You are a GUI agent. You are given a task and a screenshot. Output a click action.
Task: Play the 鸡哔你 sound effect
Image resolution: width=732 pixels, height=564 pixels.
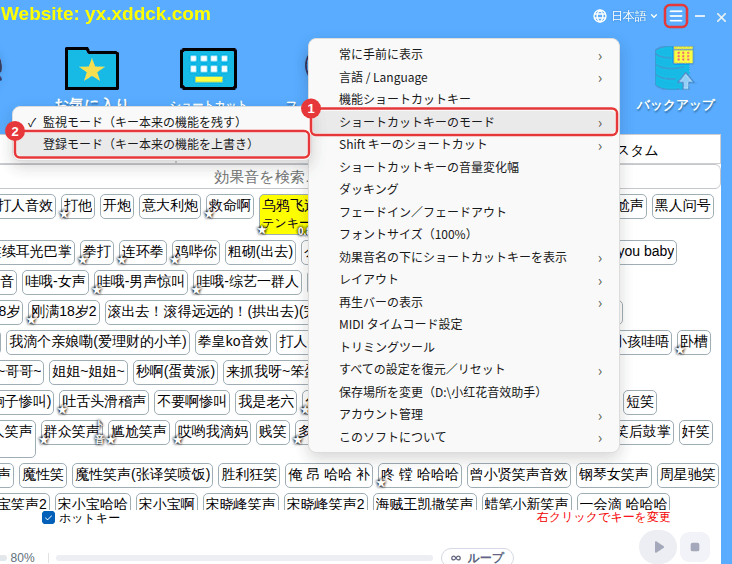(x=196, y=252)
